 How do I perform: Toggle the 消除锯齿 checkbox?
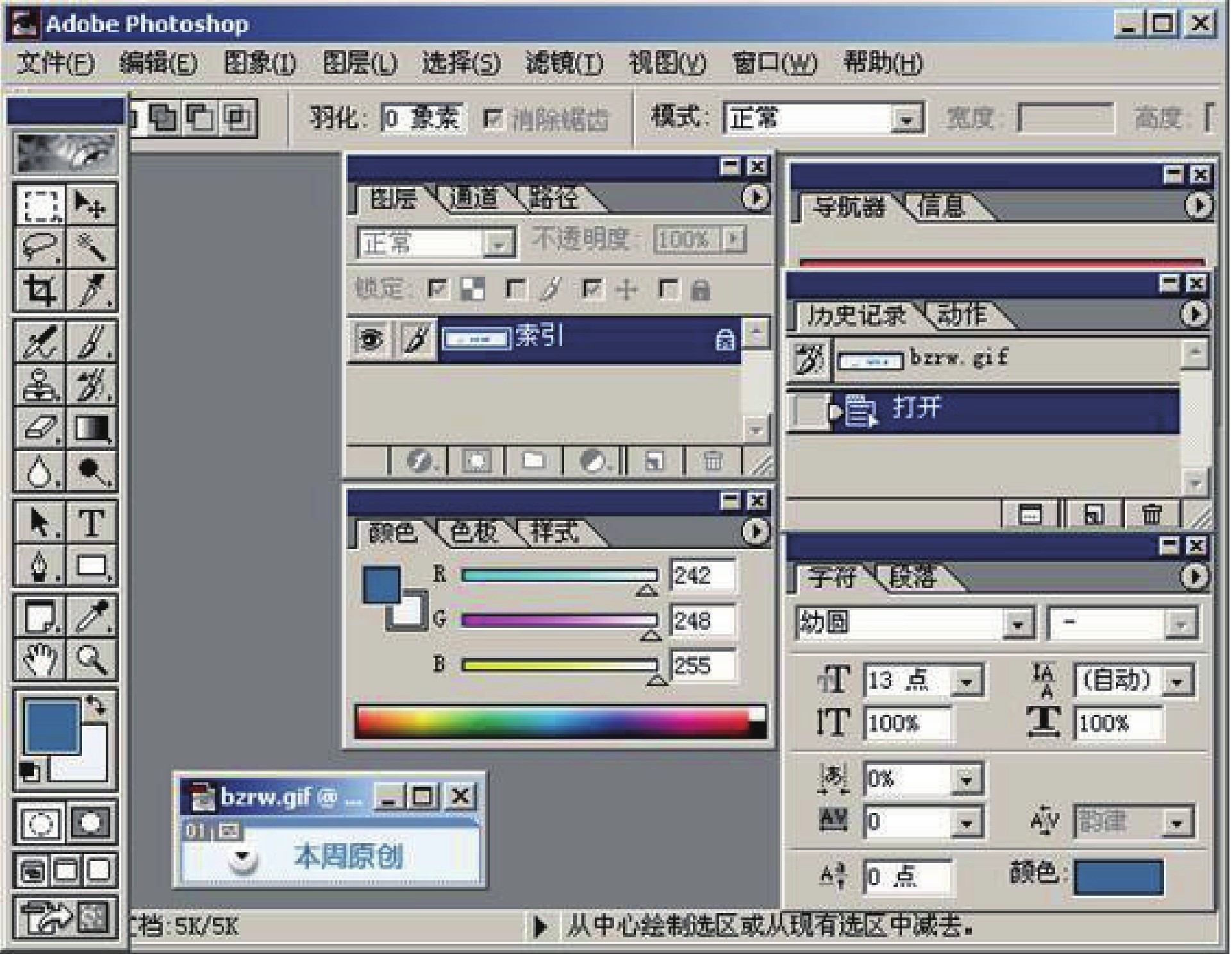click(492, 119)
